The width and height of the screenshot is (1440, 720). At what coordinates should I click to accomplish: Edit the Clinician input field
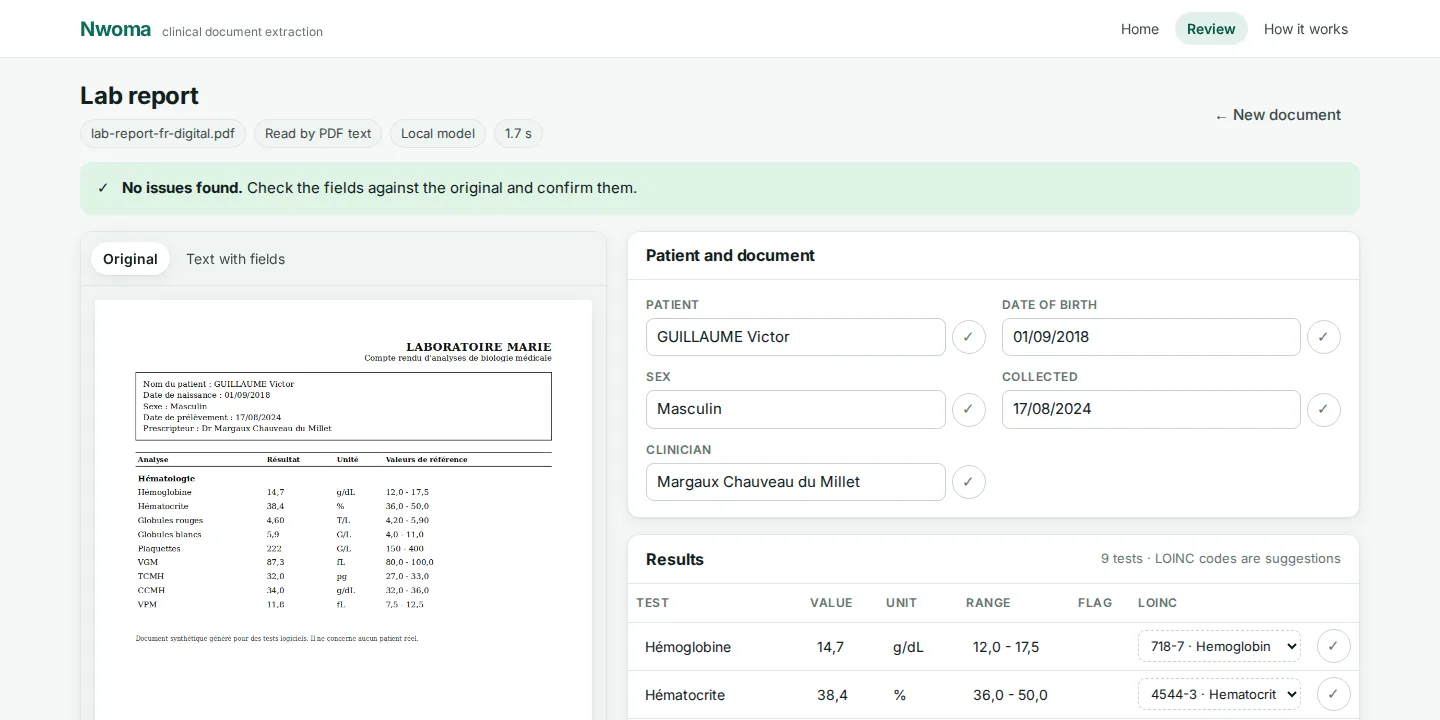[796, 482]
